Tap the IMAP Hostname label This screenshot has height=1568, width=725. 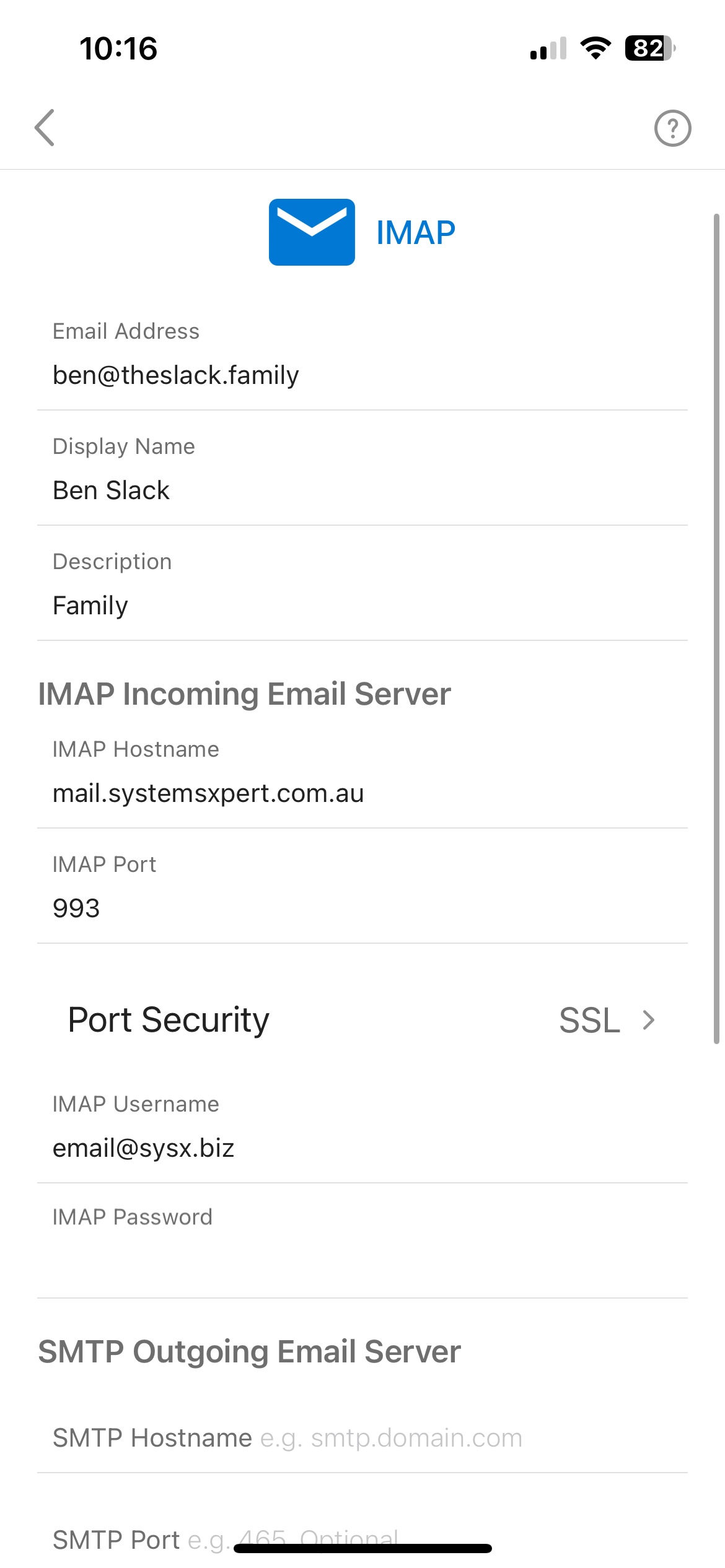point(136,749)
